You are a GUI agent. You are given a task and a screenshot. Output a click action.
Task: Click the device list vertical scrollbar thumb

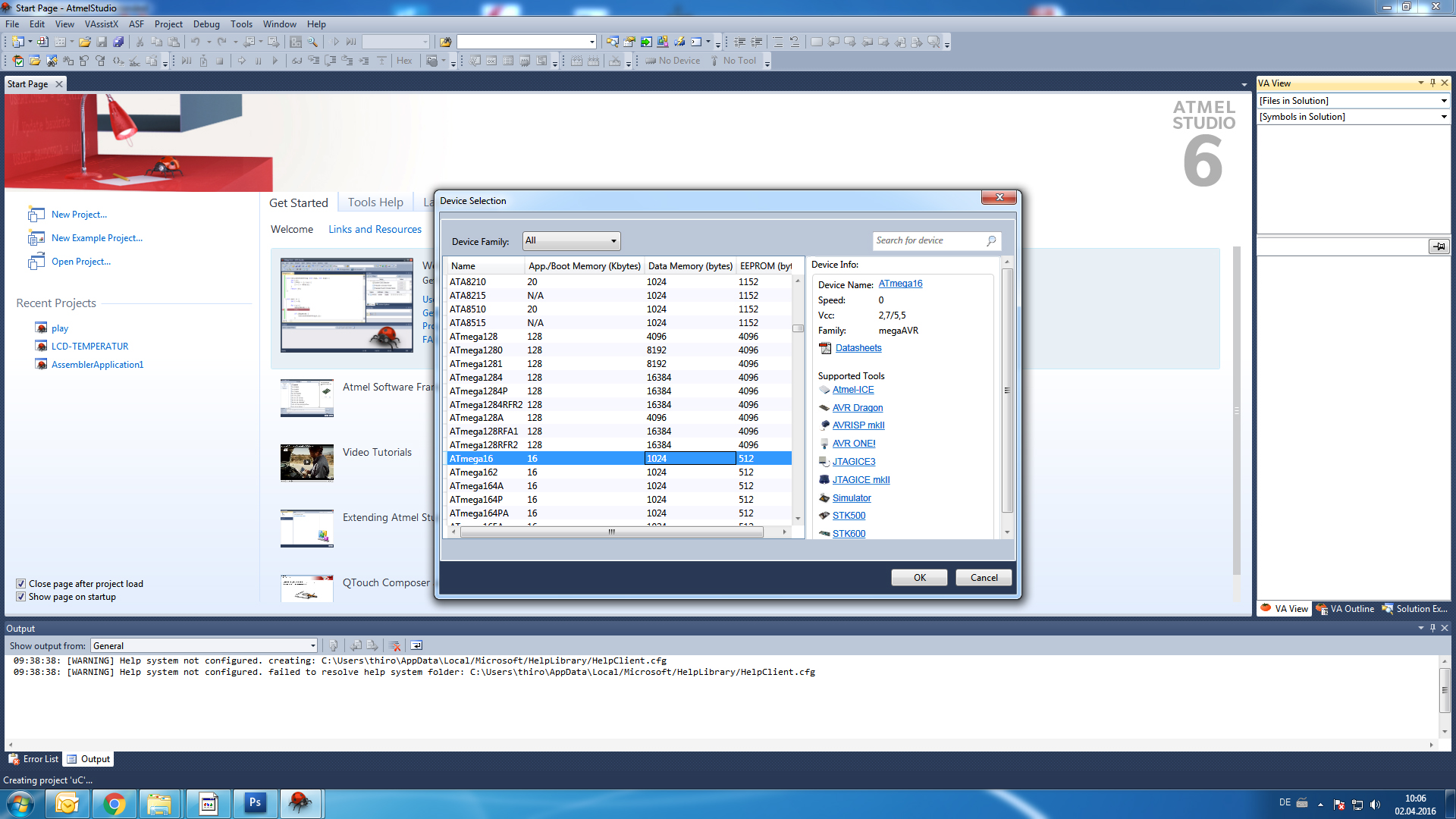click(798, 328)
